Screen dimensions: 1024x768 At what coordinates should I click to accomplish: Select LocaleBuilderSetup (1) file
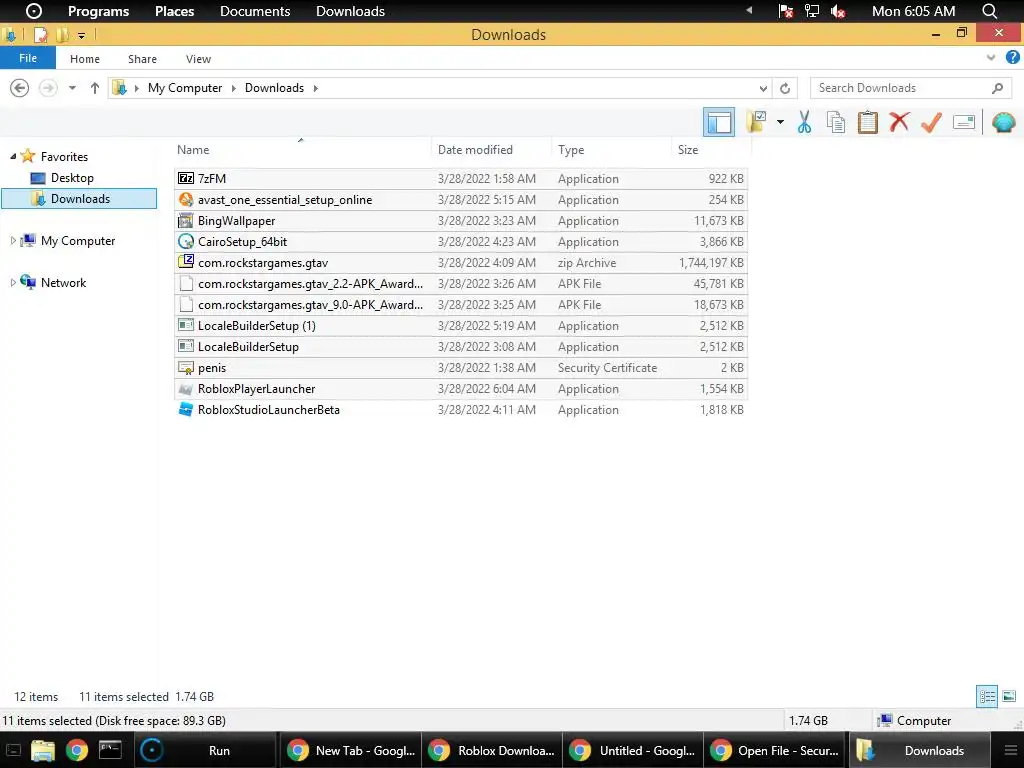(x=461, y=325)
